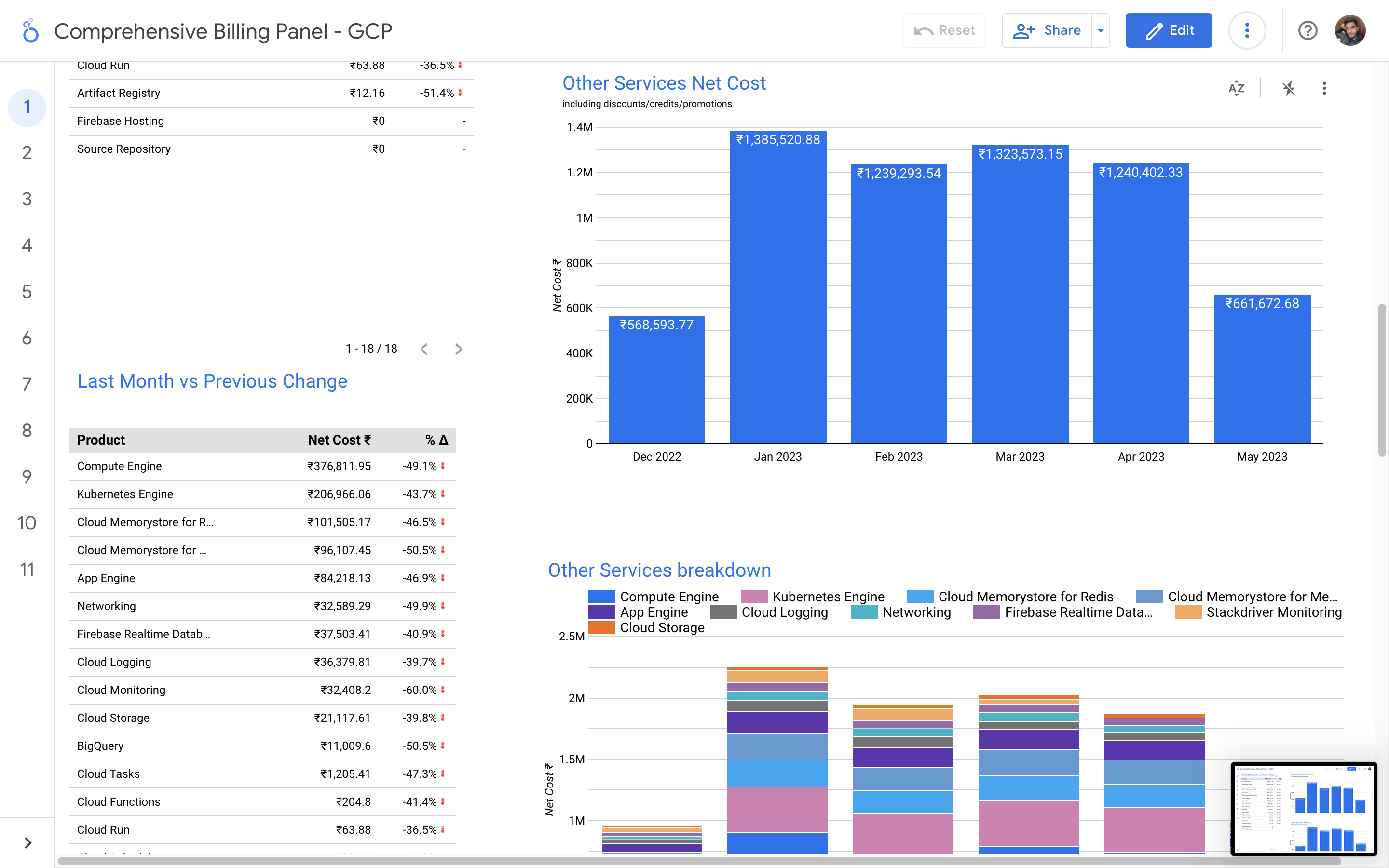Screen dimensions: 1389x868
Task: Click the Edit button
Action: point(1169,31)
